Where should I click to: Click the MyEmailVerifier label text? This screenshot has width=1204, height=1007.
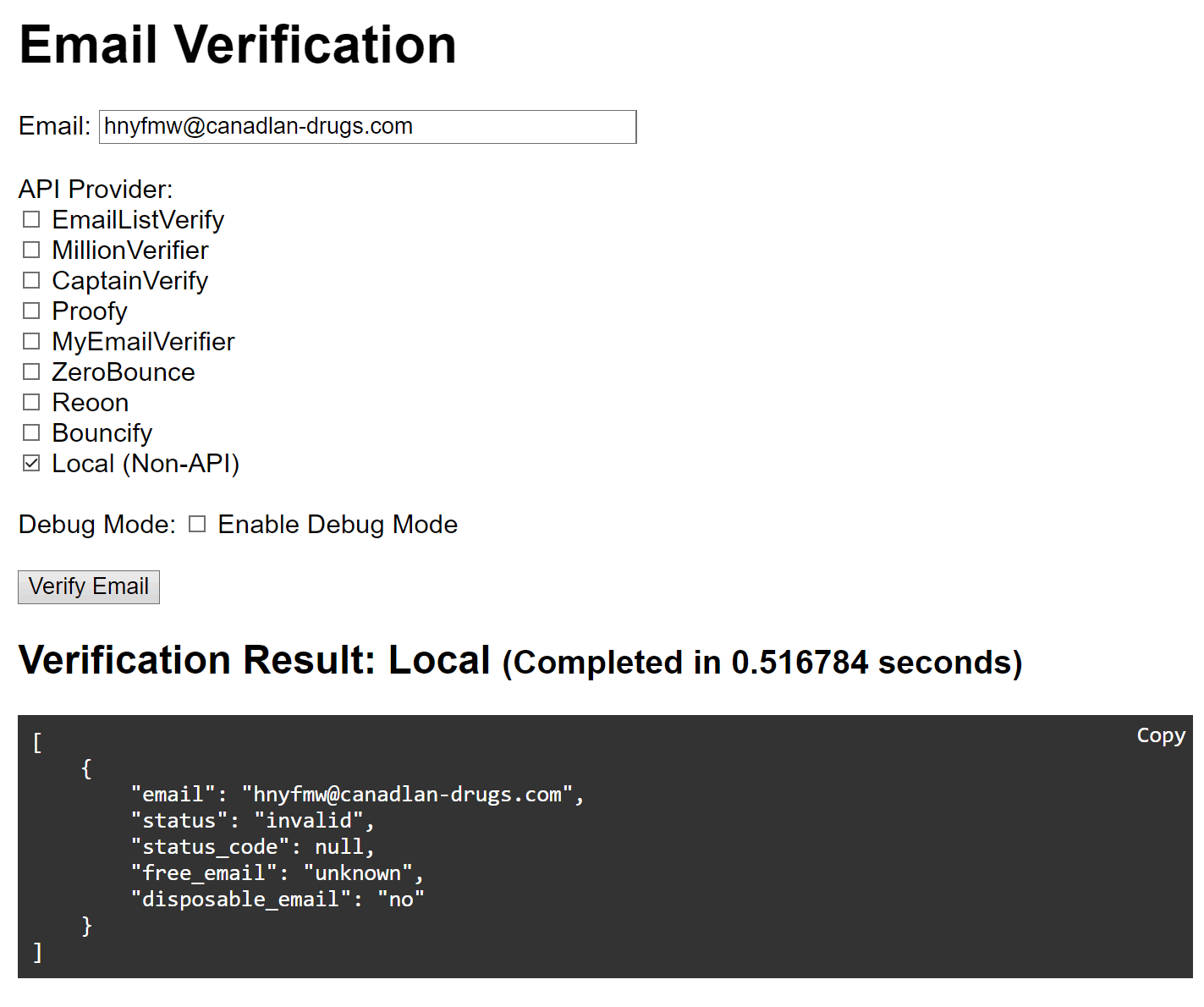tap(144, 342)
